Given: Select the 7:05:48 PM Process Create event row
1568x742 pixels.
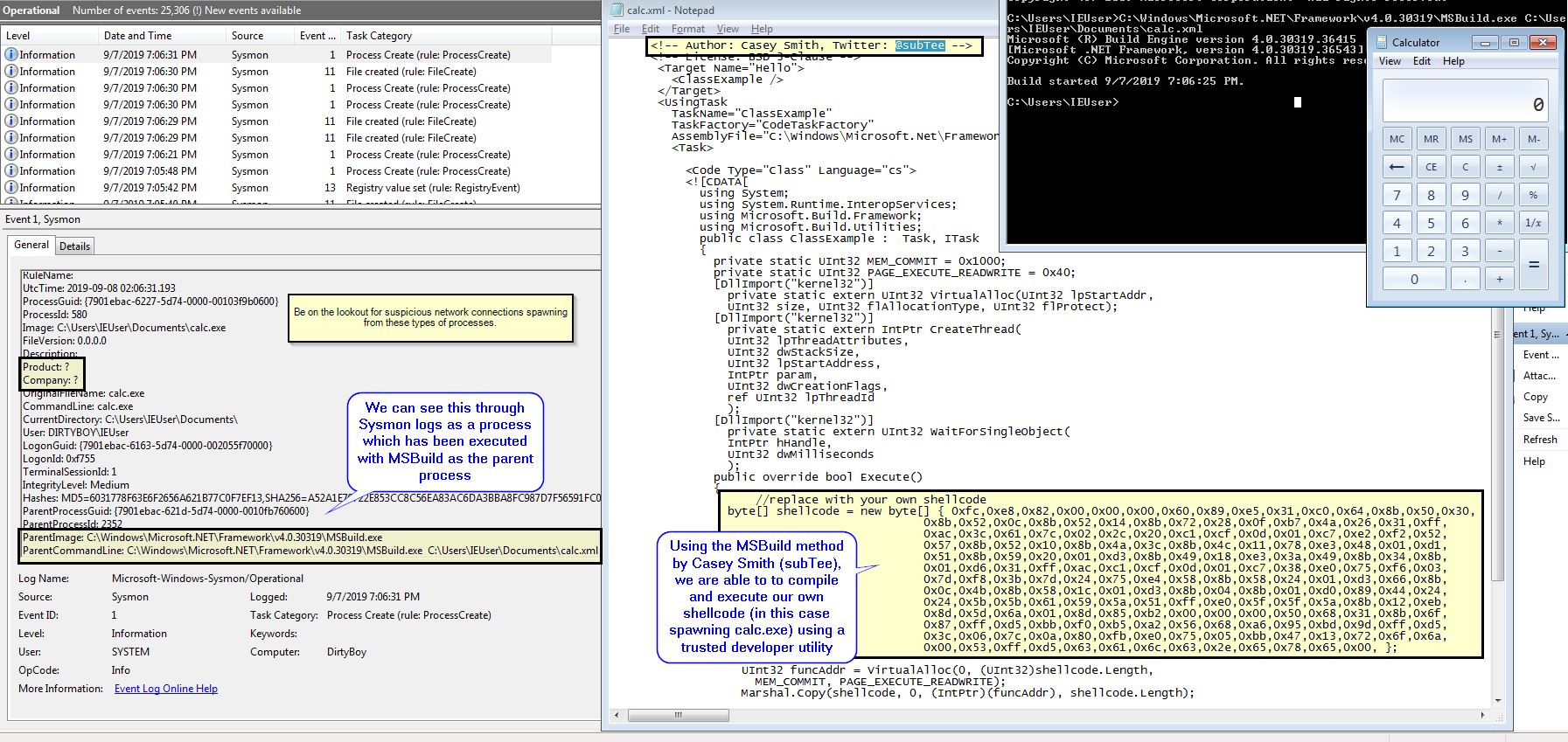Looking at the screenshot, I should (x=302, y=171).
